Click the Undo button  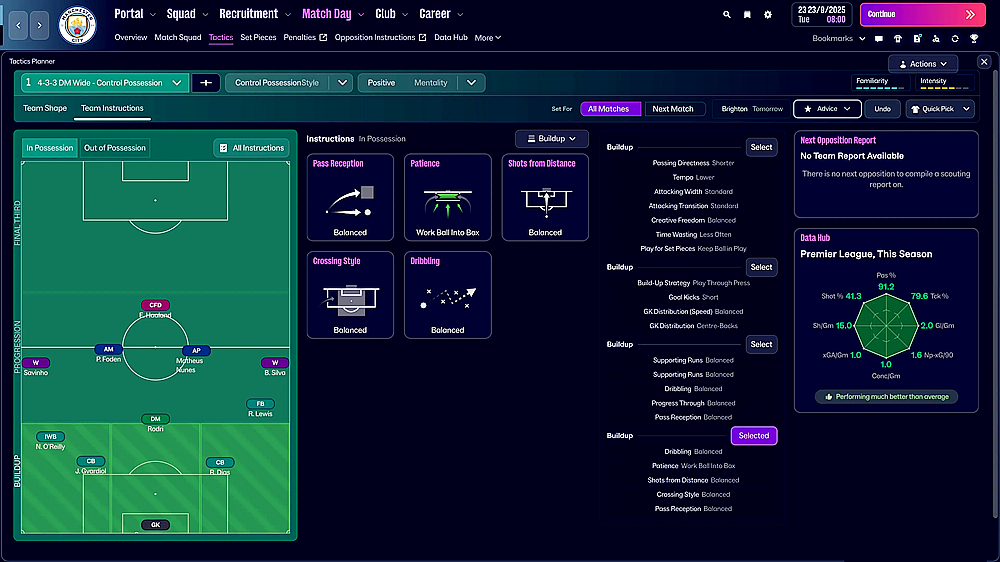pos(882,109)
